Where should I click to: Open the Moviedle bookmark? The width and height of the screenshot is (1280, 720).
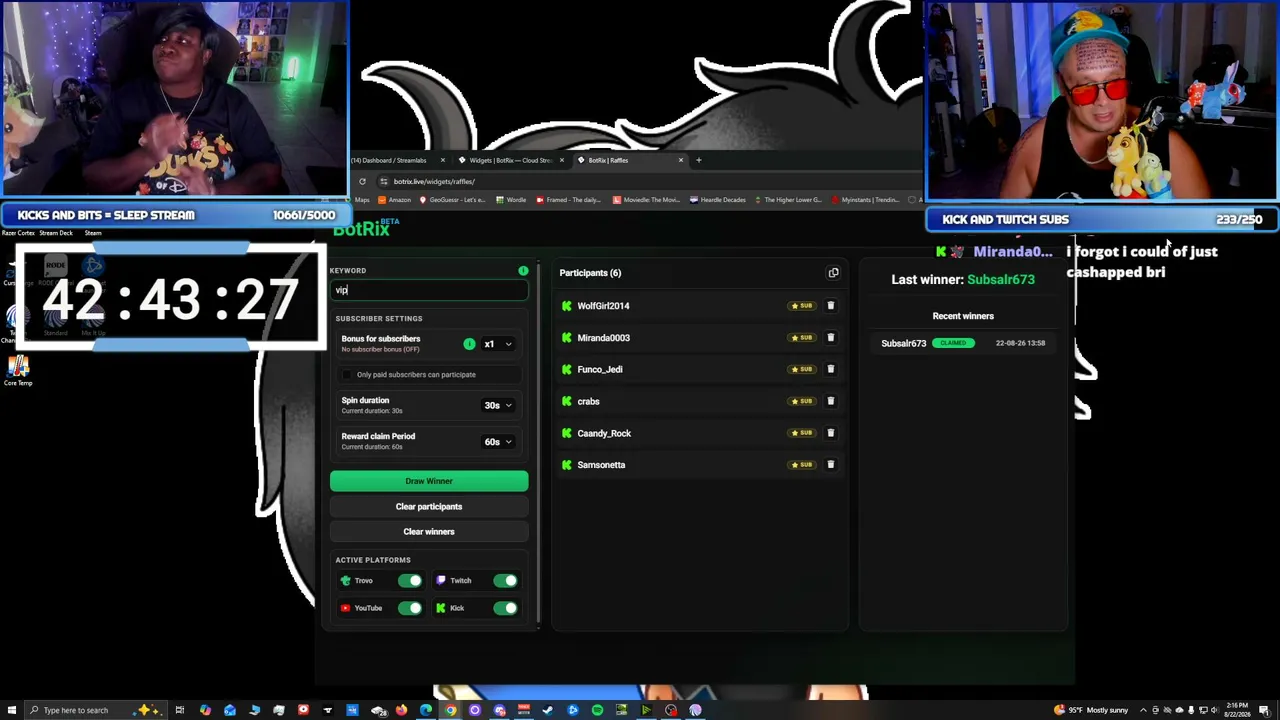pyautogui.click(x=646, y=200)
